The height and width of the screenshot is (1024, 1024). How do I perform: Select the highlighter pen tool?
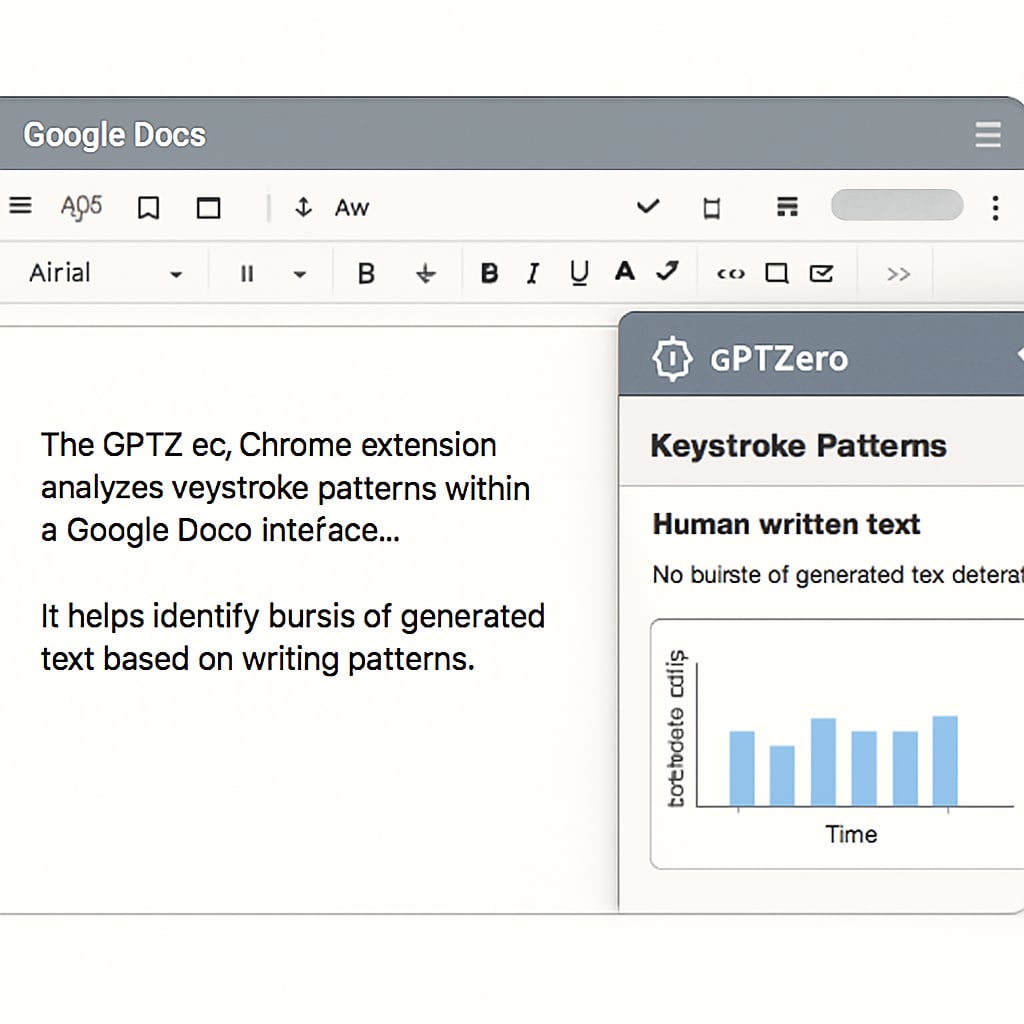tap(667, 270)
